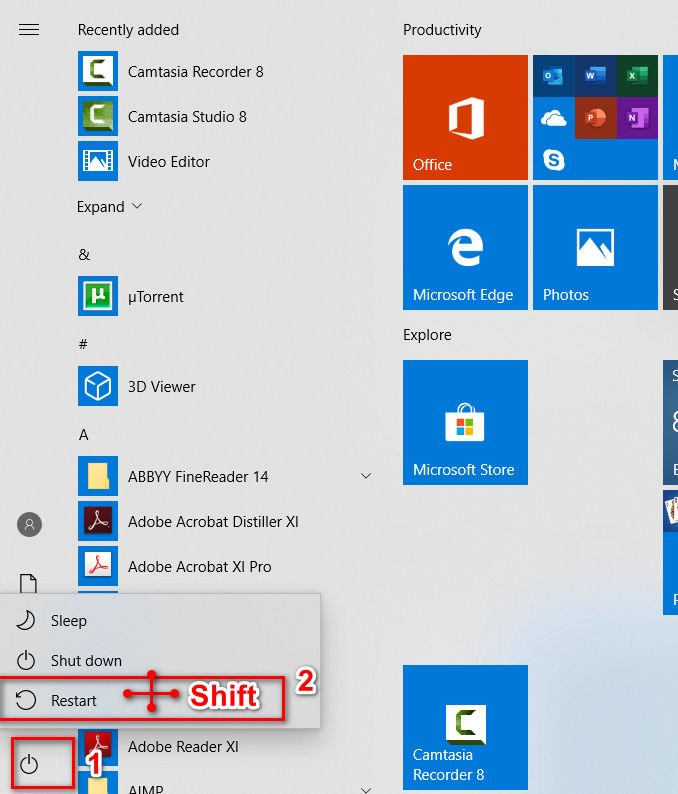
Task: Choose Shut down in power menu
Action: (x=160, y=660)
